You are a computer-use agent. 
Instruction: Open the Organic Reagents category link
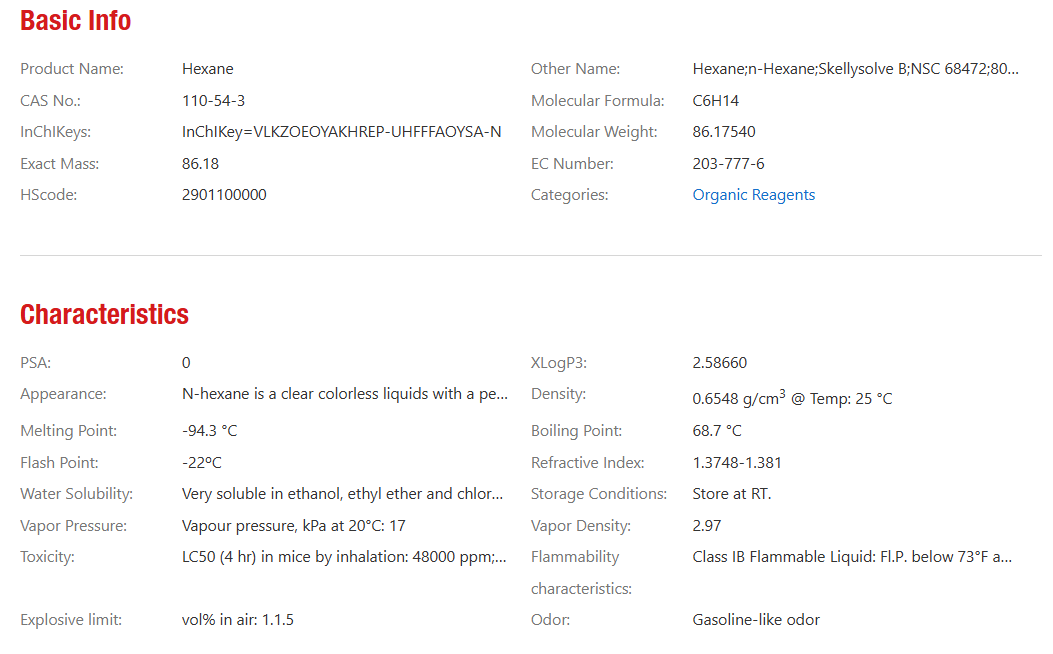(x=753, y=195)
